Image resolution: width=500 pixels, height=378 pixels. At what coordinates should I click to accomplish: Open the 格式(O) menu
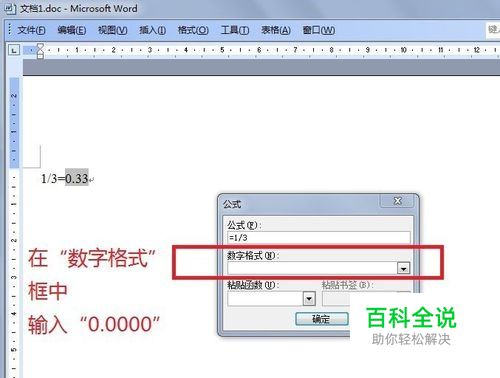[193, 30]
